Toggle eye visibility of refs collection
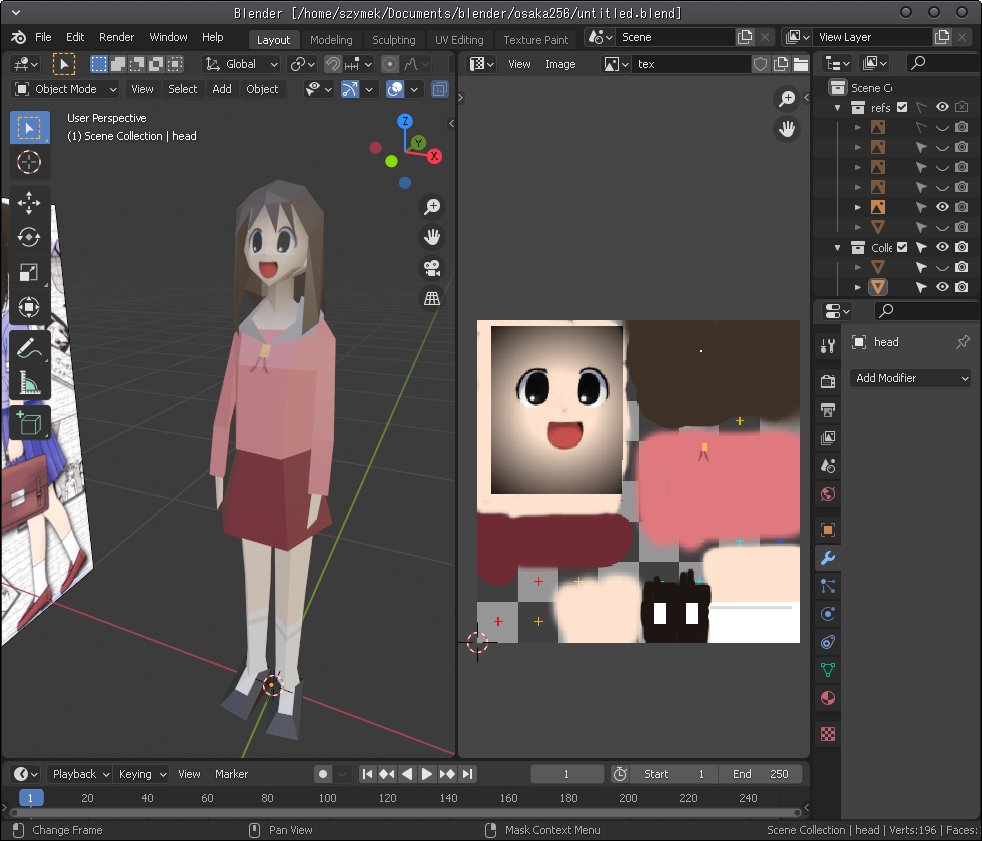982x841 pixels. coord(941,108)
